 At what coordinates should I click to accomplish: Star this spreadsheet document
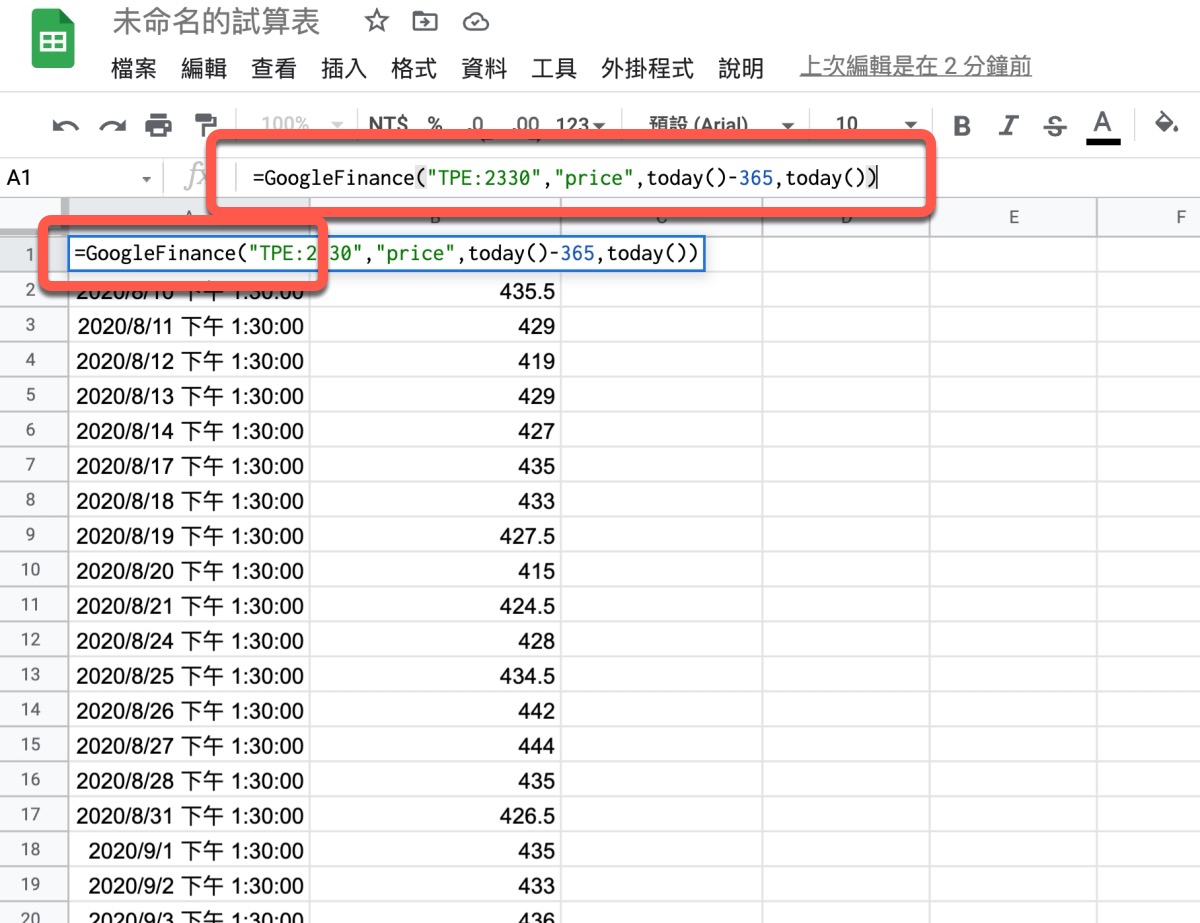[x=376, y=21]
